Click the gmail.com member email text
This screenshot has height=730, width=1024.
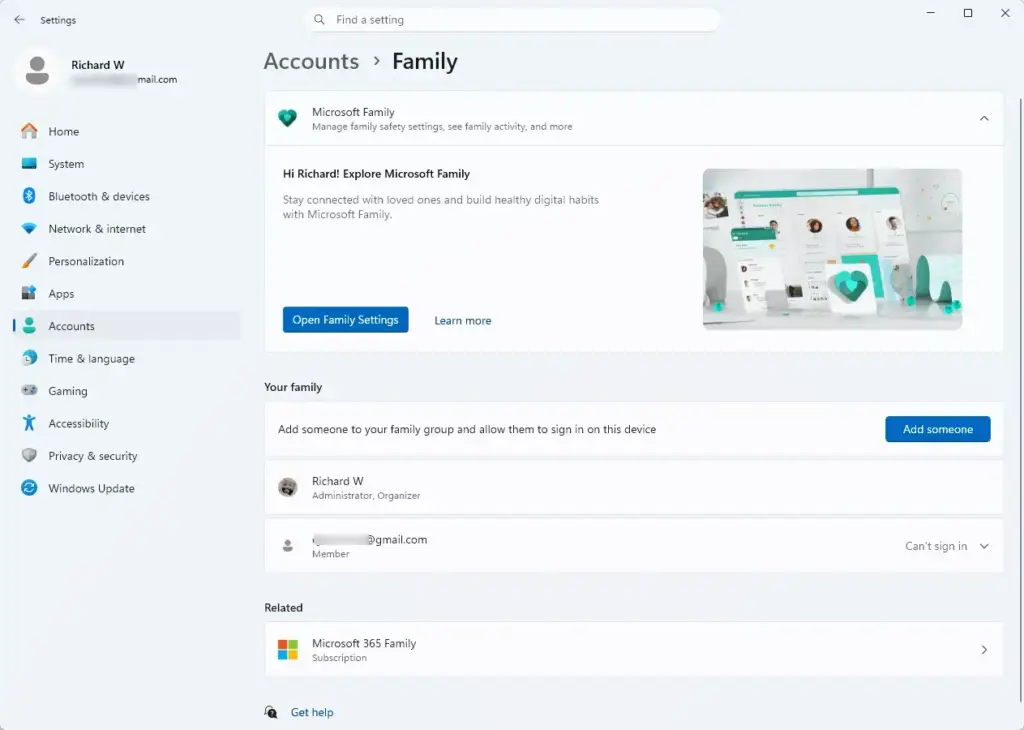(x=370, y=539)
